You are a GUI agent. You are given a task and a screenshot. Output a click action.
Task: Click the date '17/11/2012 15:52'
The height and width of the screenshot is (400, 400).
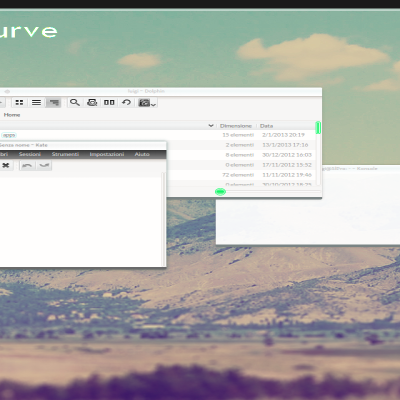[x=287, y=165]
